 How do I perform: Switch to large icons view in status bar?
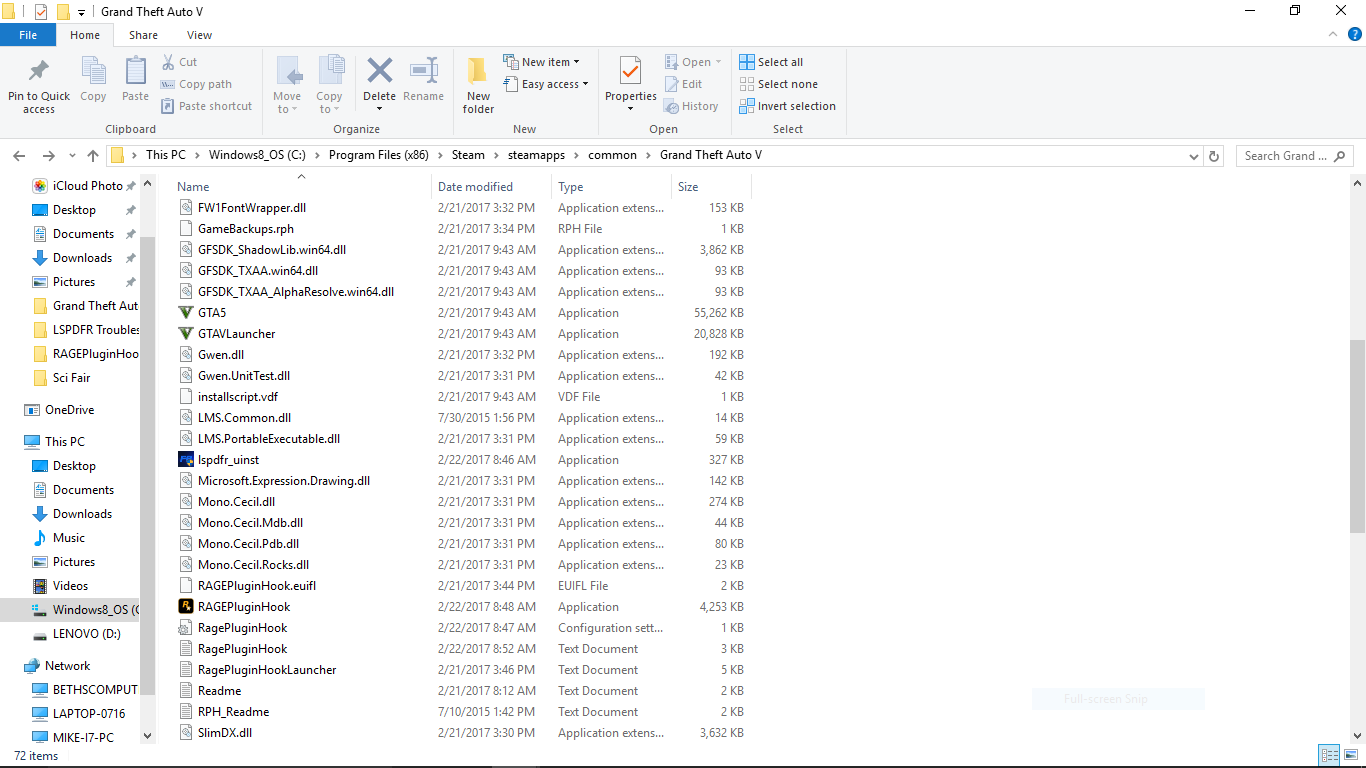tap(1350, 756)
